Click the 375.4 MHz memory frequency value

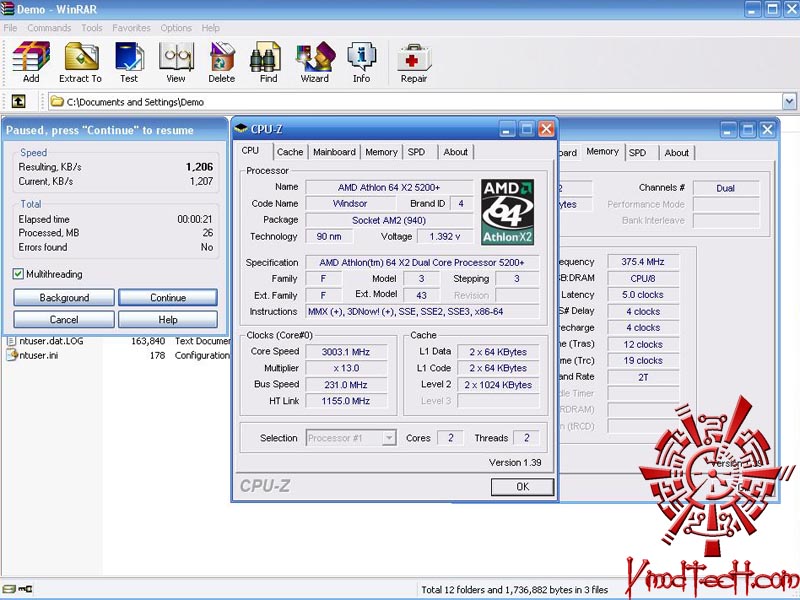pos(643,262)
